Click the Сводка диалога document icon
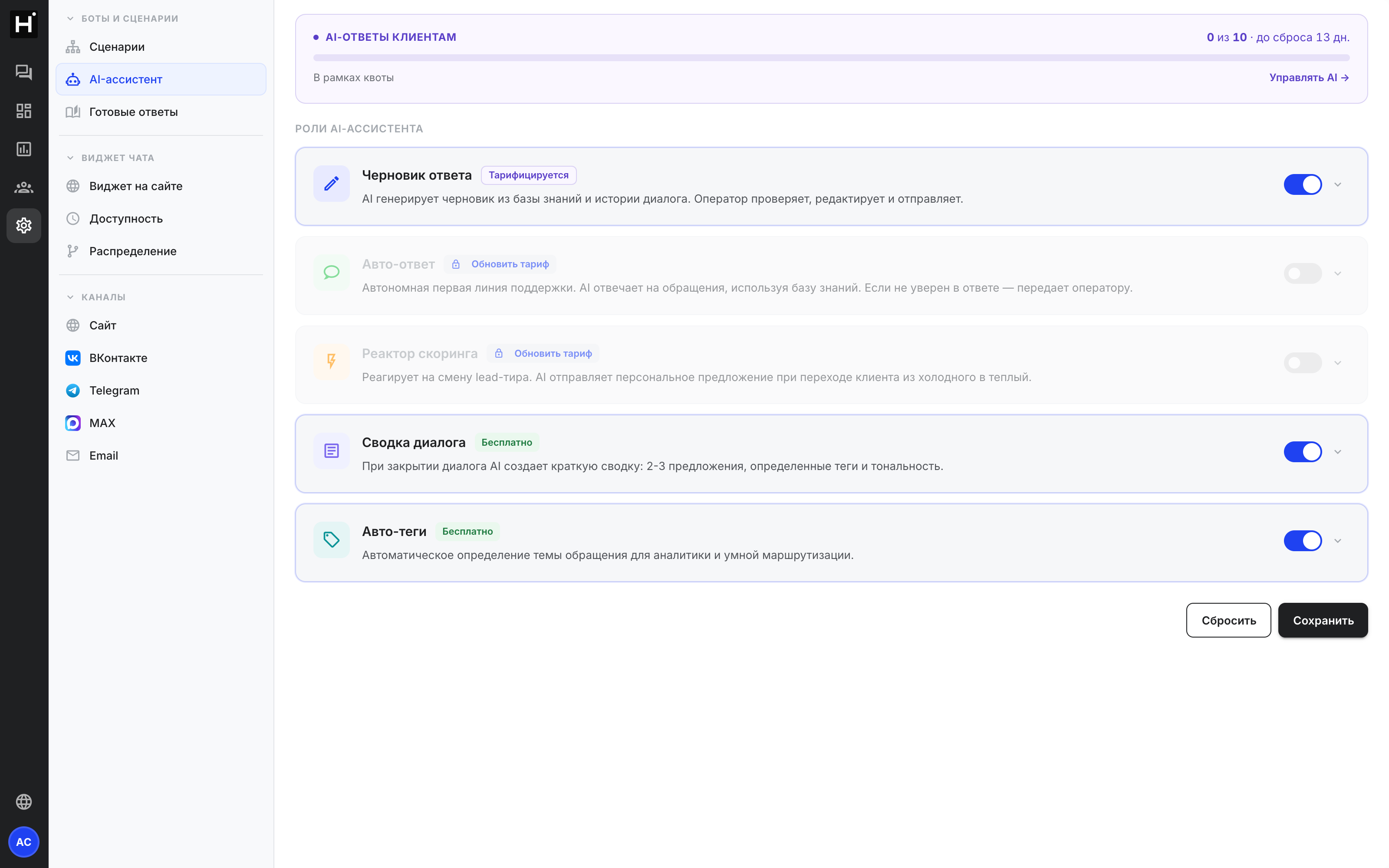The width and height of the screenshot is (1389, 868). 331,451
